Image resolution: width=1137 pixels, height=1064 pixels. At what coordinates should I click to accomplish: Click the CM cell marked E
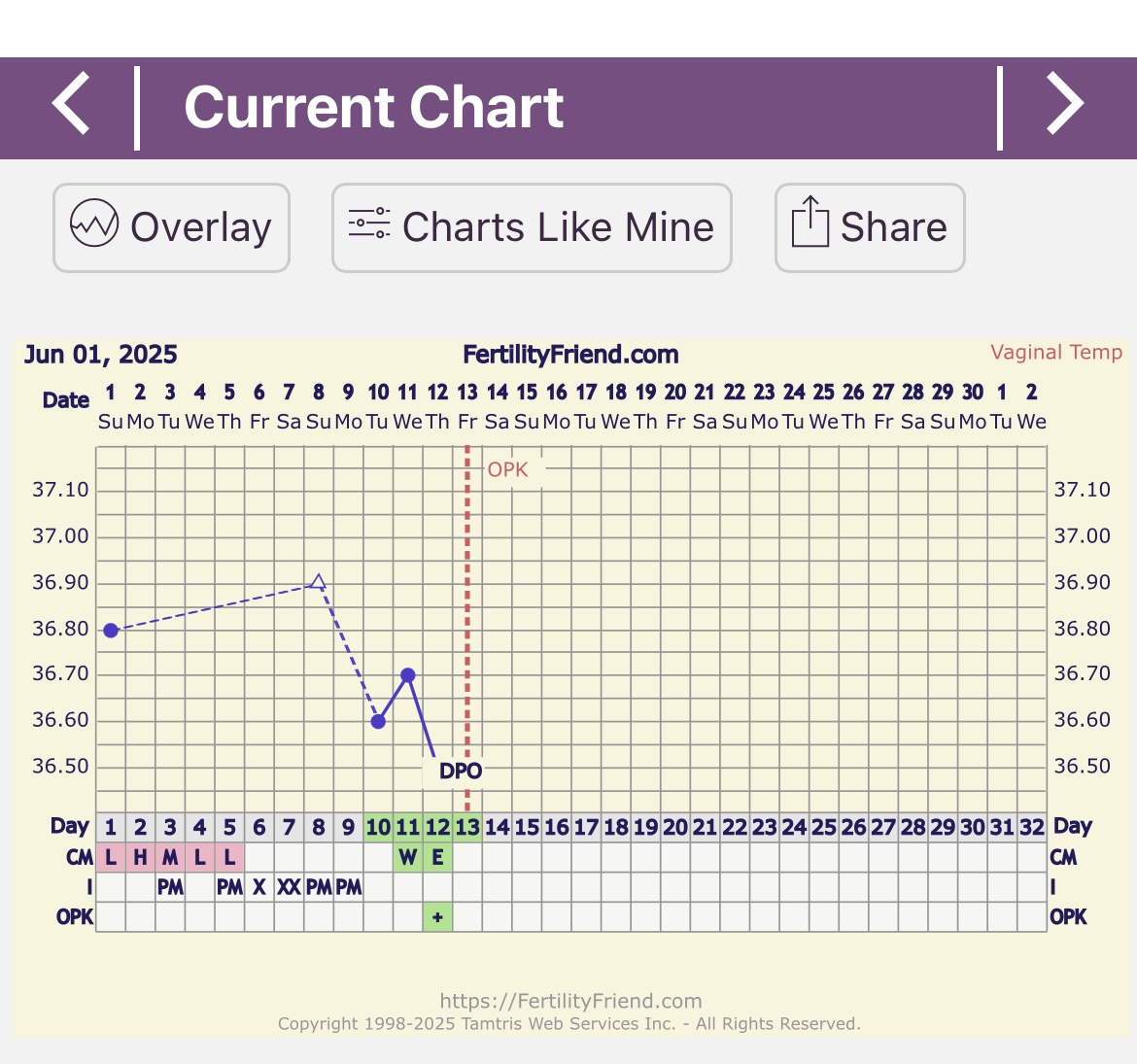tap(437, 857)
